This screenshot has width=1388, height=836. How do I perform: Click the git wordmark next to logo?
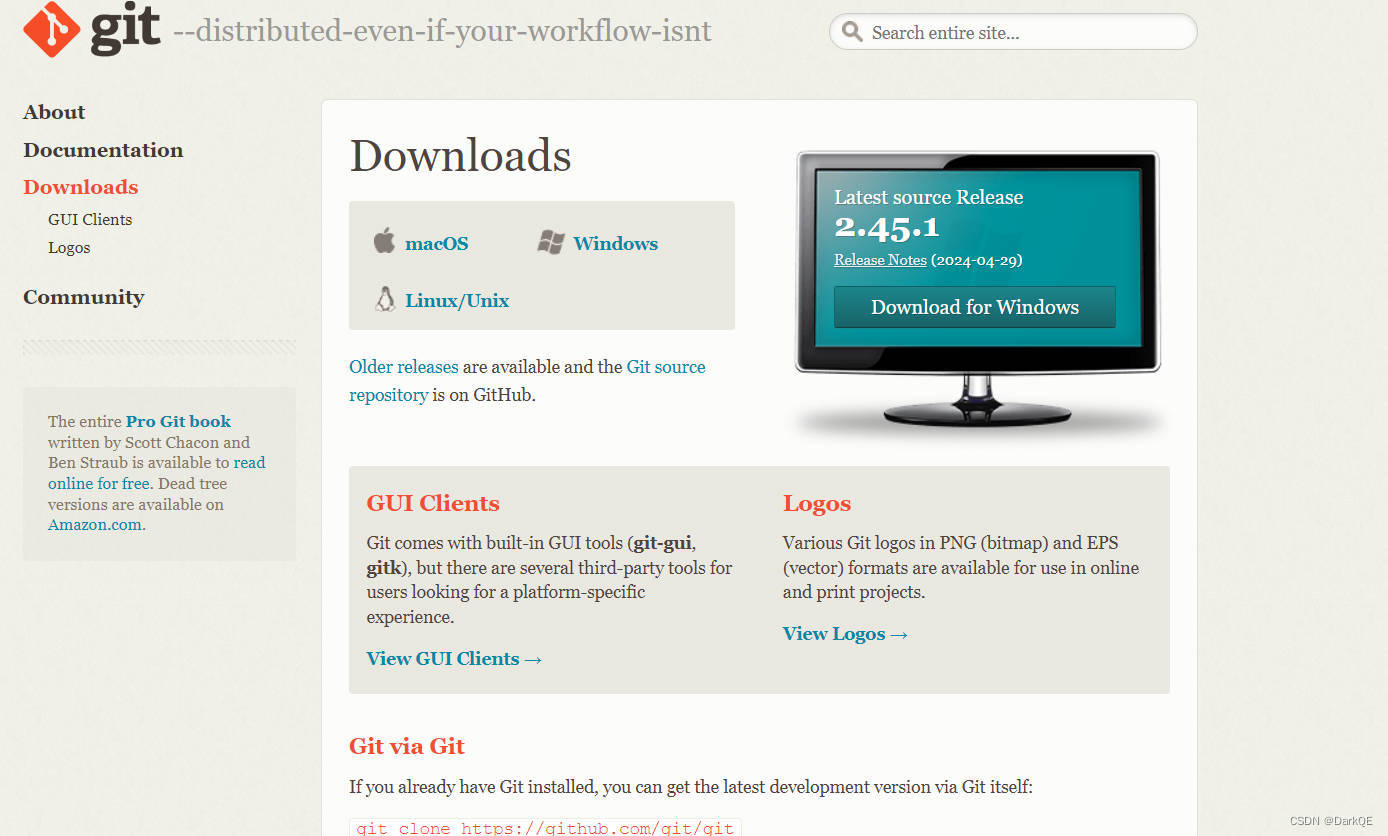pos(125,28)
